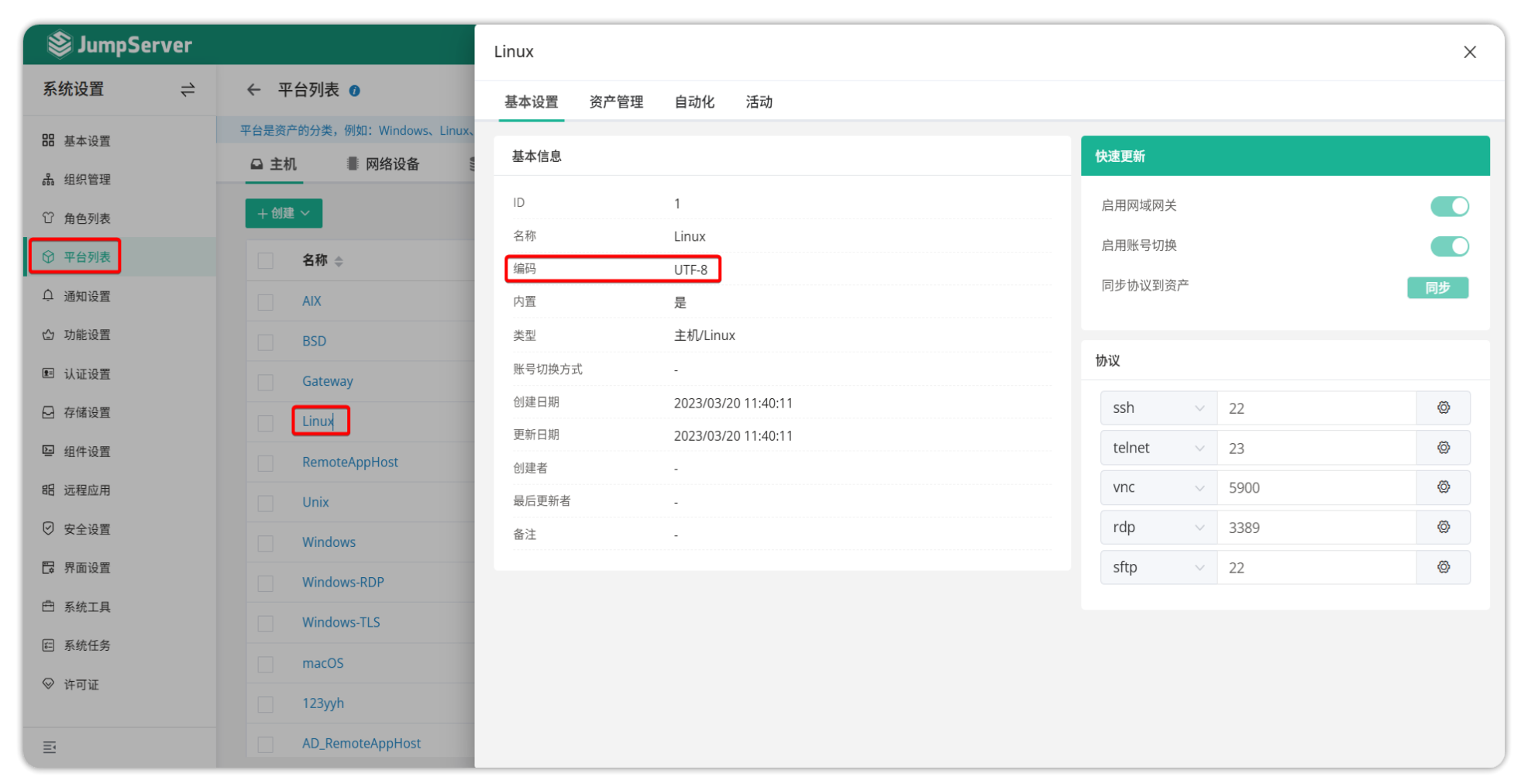Switch to the 基本设置 tab in drawer
1528x784 pixels.
(x=532, y=101)
